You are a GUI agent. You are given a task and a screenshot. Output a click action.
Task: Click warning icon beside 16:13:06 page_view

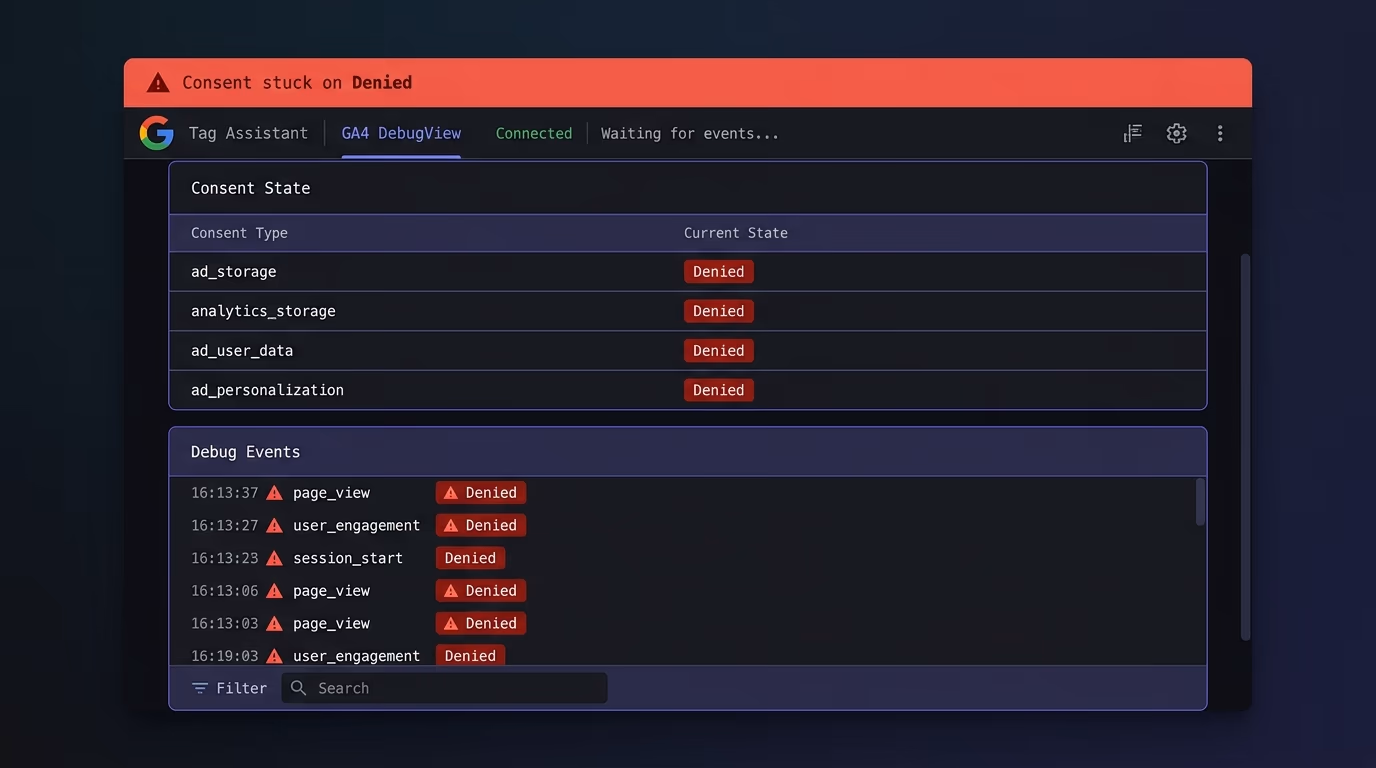coord(274,591)
